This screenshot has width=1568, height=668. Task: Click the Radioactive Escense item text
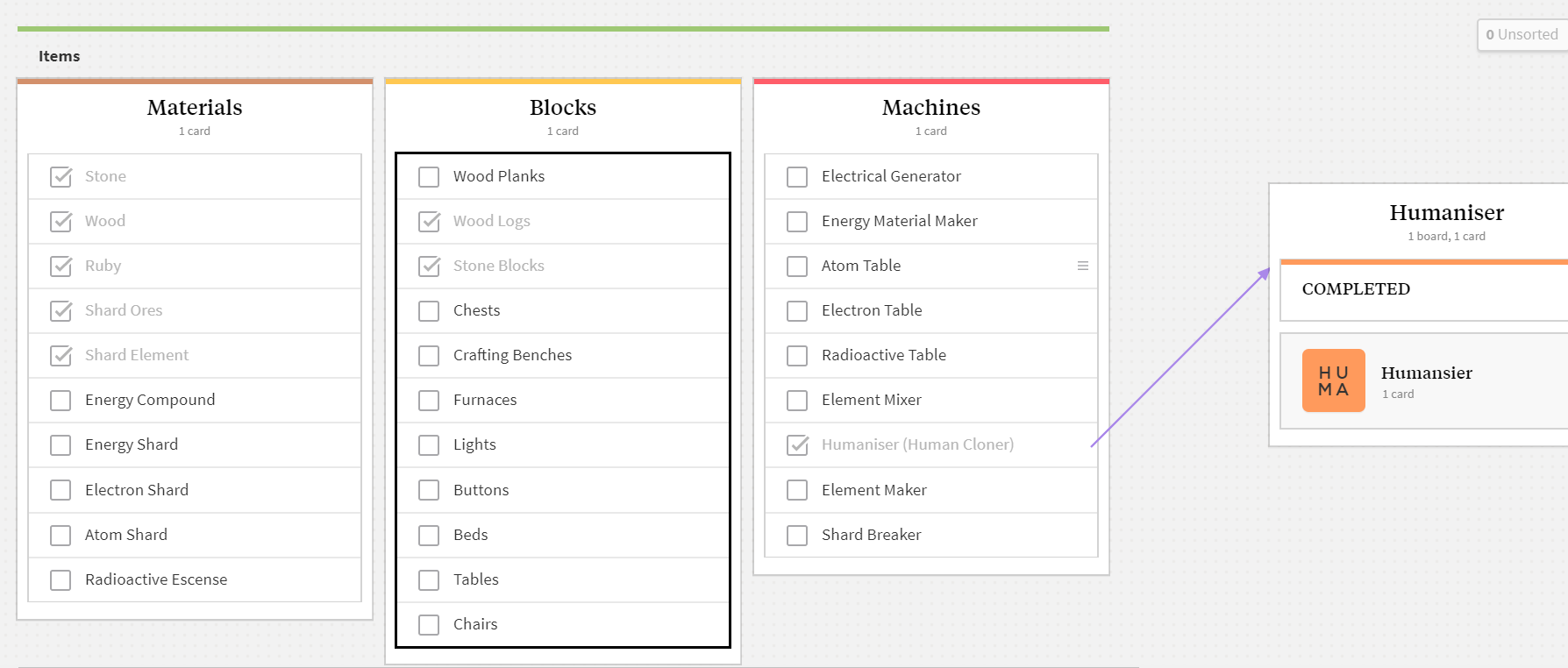tap(156, 579)
